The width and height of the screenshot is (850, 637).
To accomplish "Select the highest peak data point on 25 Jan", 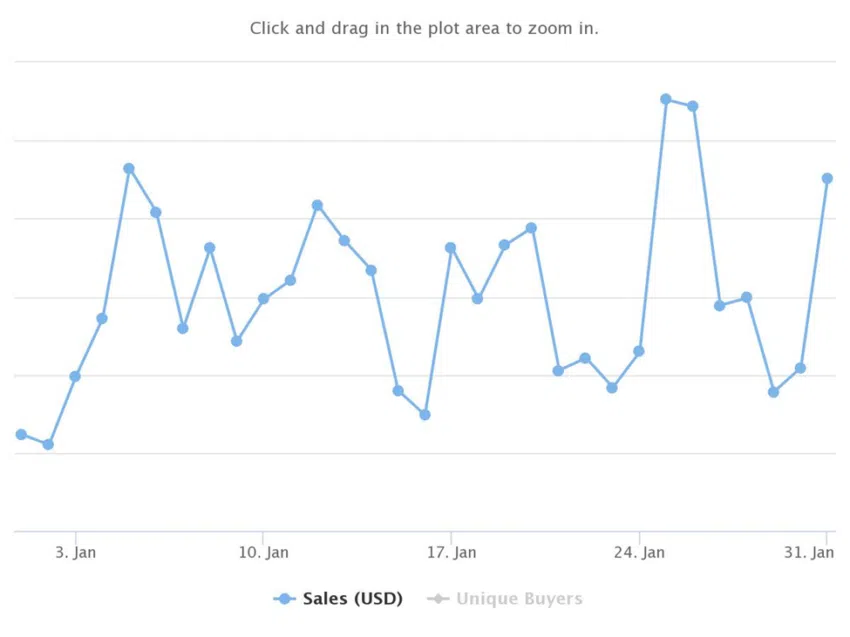I will point(666,99).
